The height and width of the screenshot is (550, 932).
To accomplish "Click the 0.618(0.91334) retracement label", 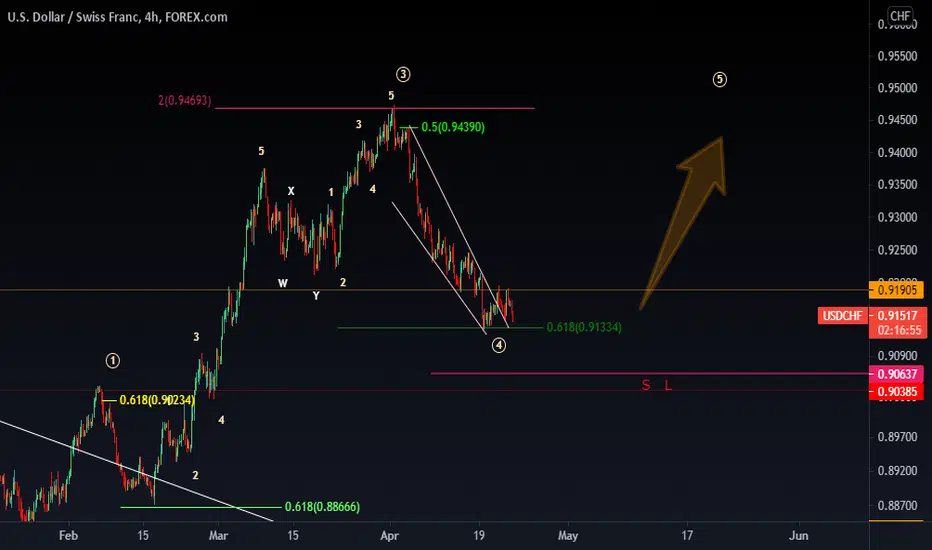I will pyautogui.click(x=584, y=327).
